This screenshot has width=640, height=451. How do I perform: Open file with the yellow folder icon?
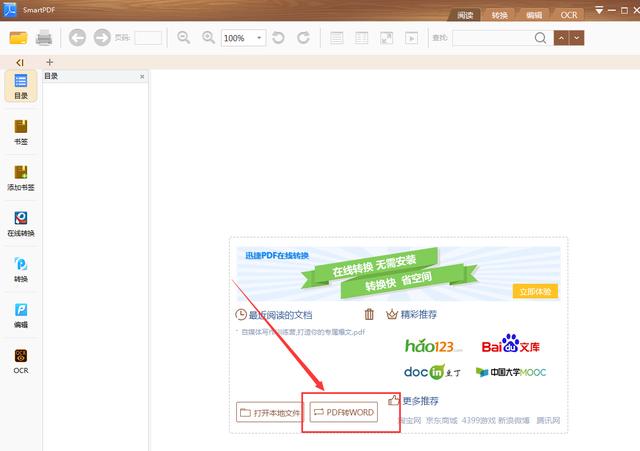(18, 38)
